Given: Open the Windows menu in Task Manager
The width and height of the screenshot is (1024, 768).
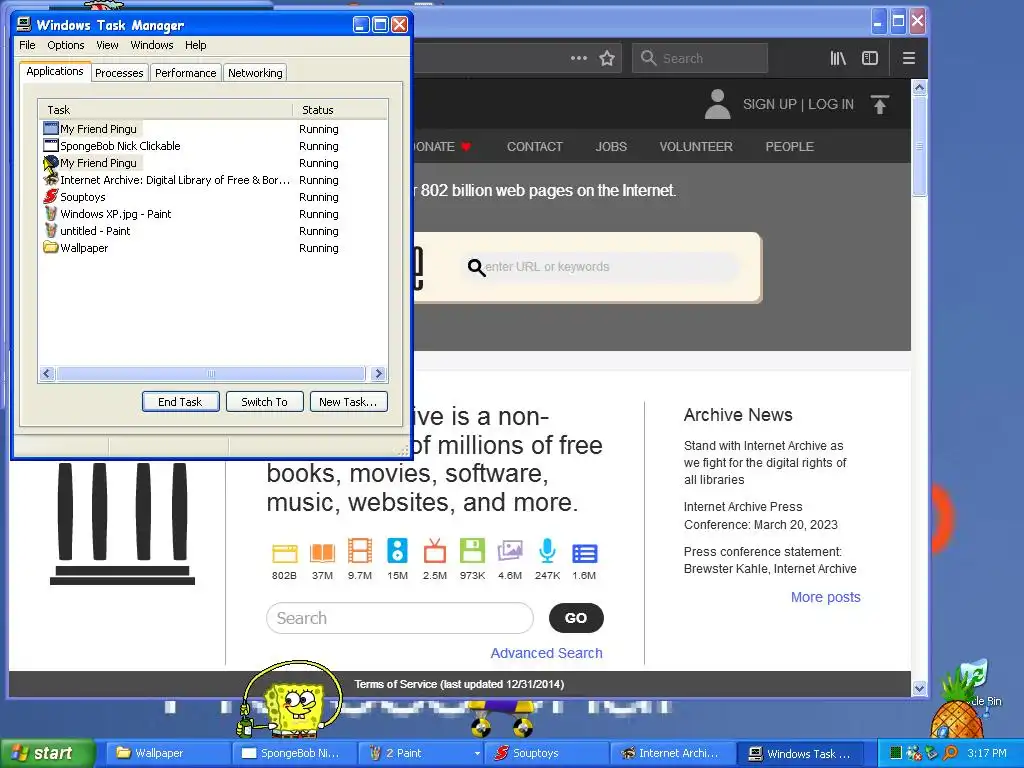Looking at the screenshot, I should tap(152, 45).
